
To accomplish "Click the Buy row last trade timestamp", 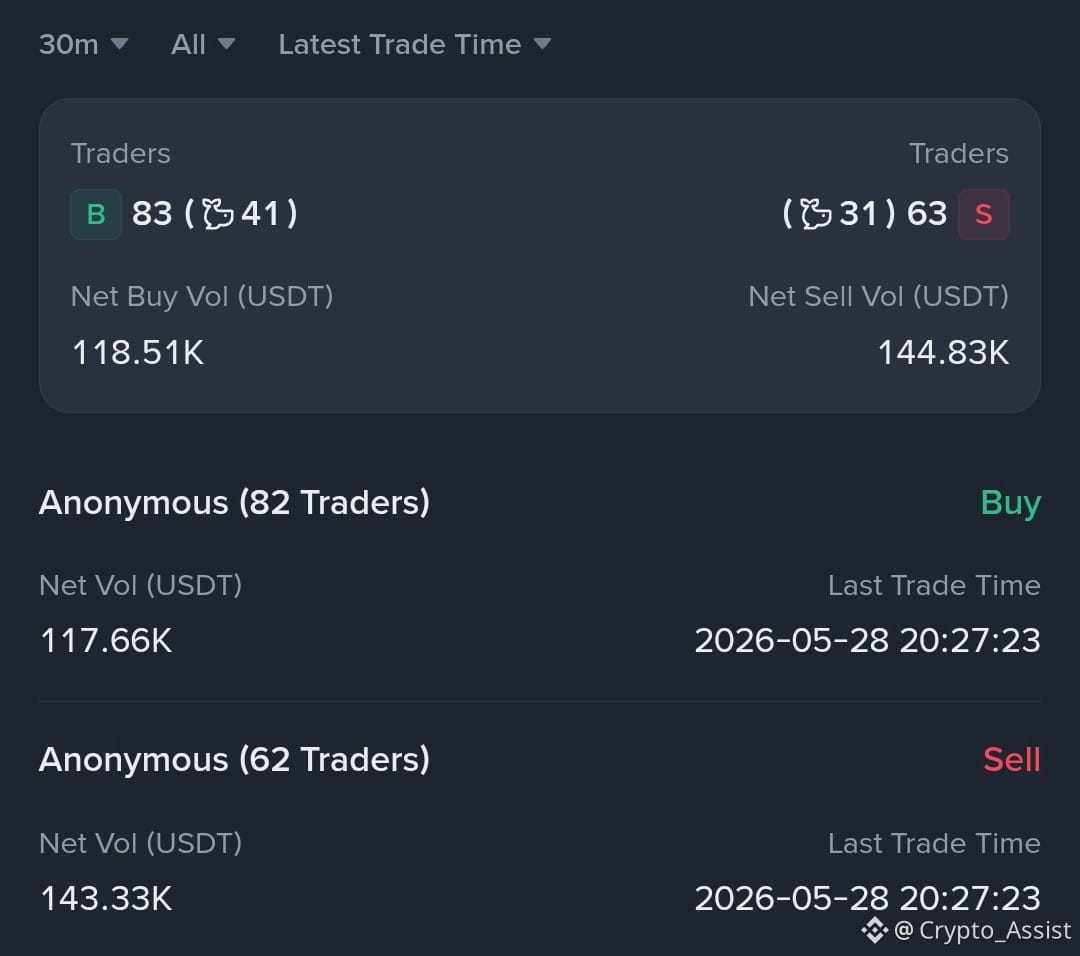I will [x=867, y=641].
